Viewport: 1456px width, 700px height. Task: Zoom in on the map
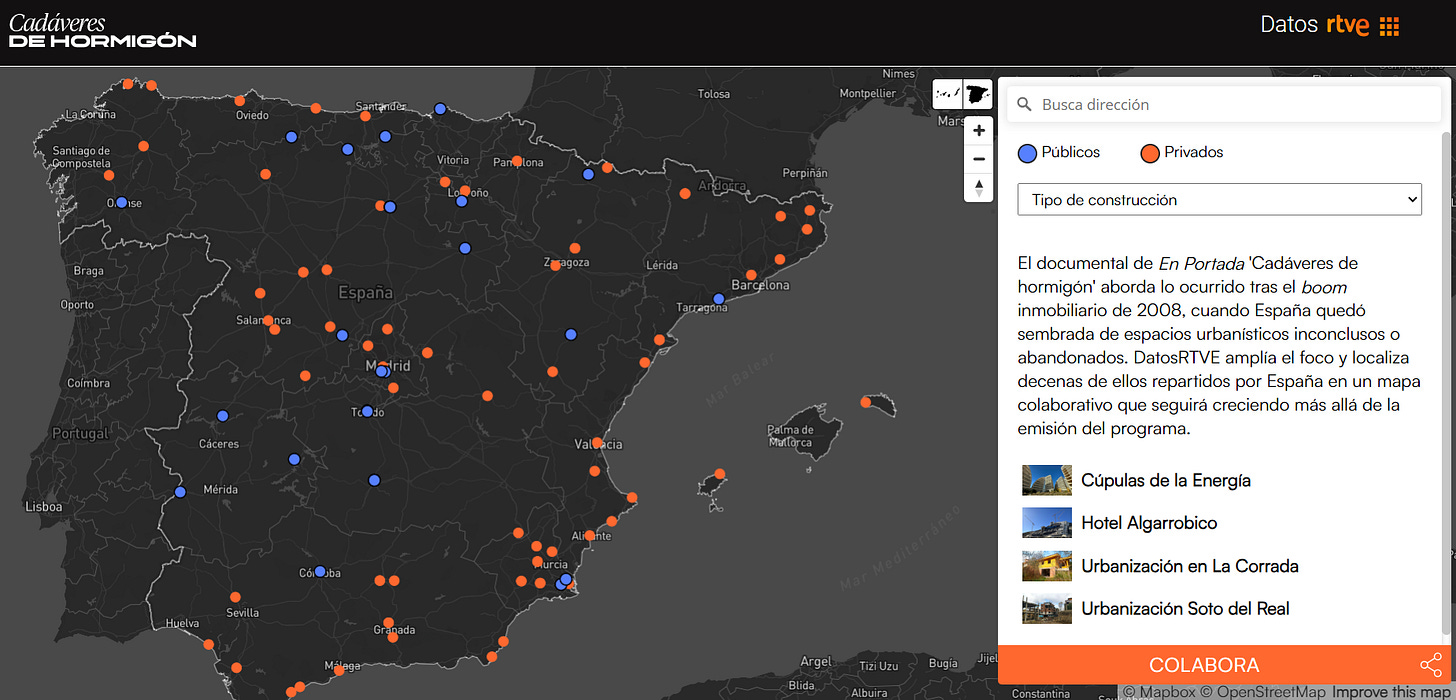pyautogui.click(x=979, y=130)
